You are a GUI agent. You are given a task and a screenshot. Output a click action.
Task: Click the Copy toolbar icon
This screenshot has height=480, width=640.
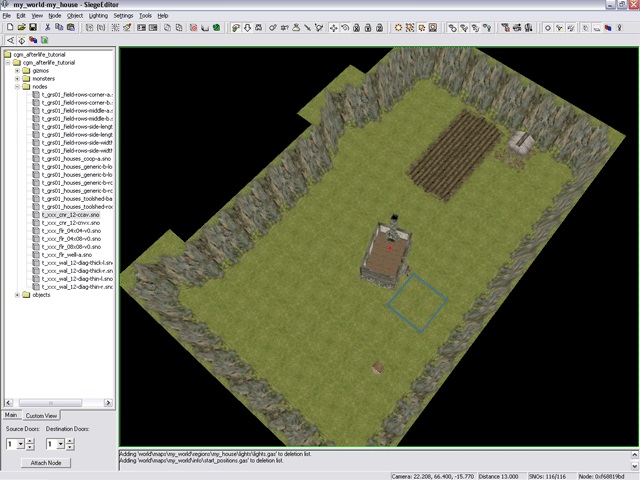click(x=59, y=27)
